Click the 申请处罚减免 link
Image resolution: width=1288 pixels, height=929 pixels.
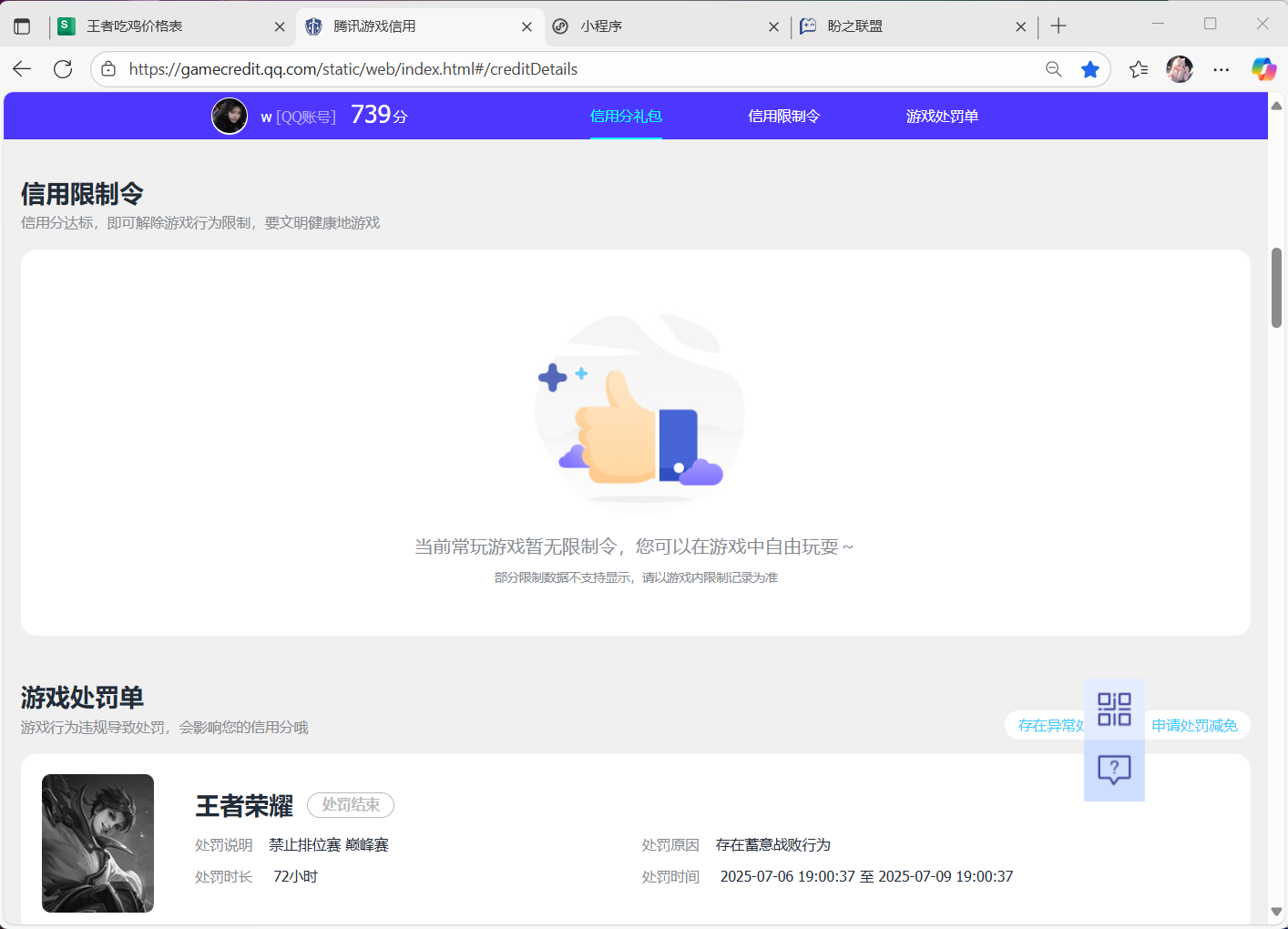pos(1195,725)
